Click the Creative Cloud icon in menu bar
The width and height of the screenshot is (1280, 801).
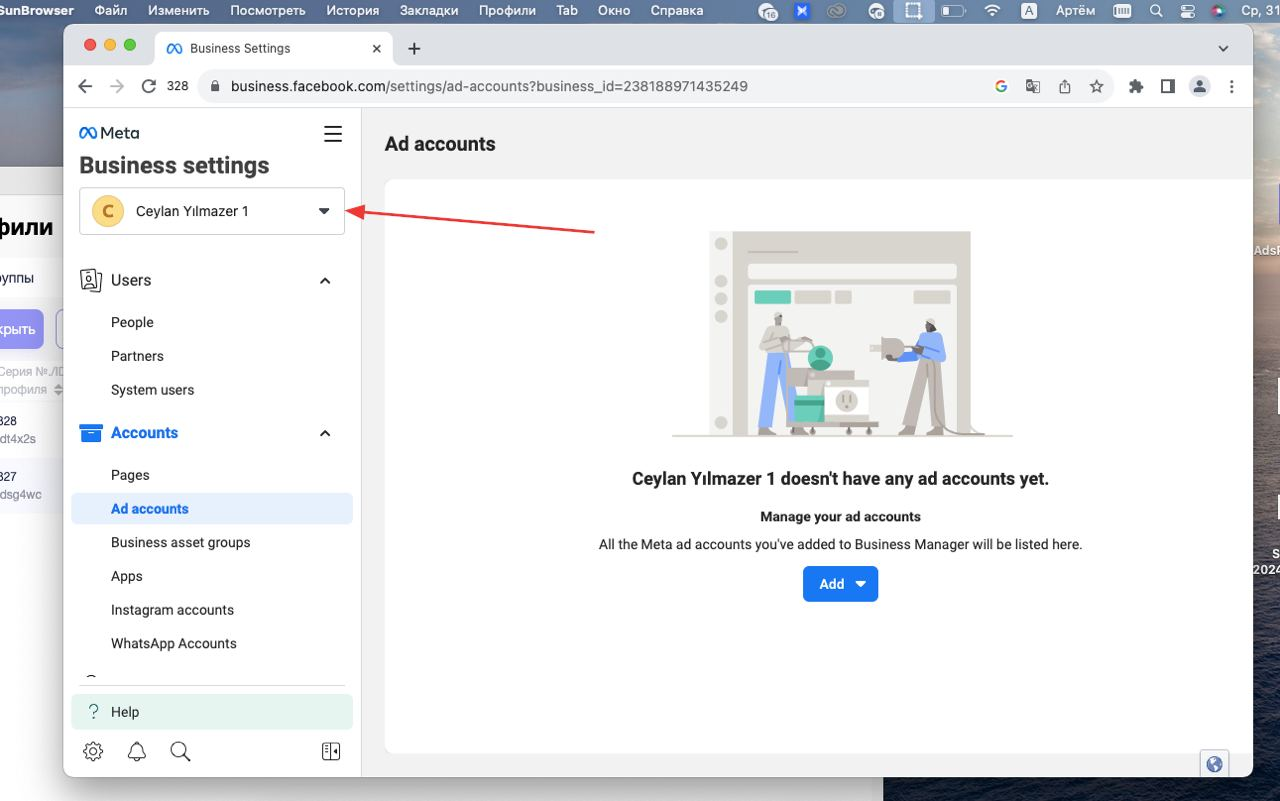coord(837,11)
